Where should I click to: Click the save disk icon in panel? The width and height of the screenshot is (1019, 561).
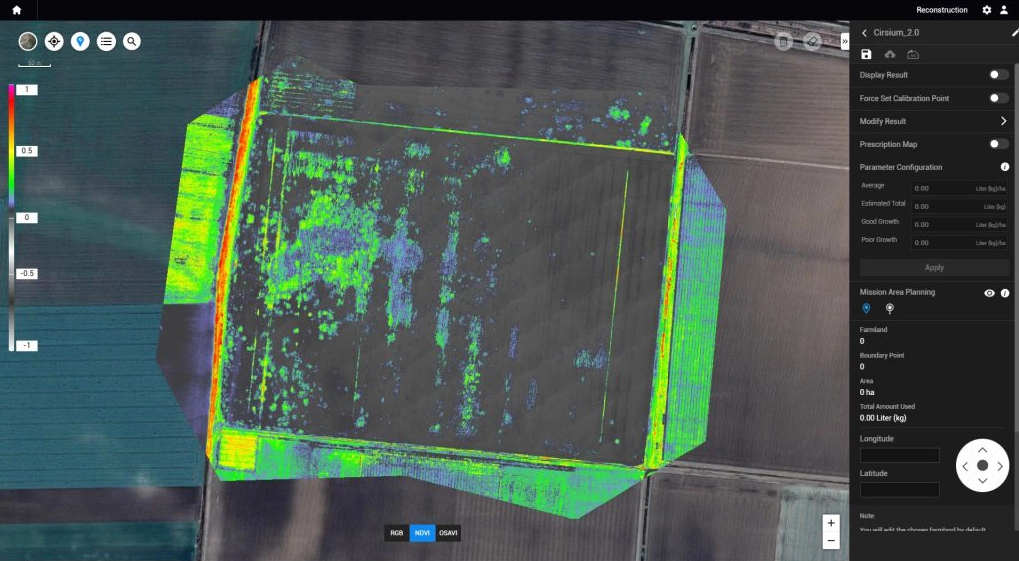point(867,54)
